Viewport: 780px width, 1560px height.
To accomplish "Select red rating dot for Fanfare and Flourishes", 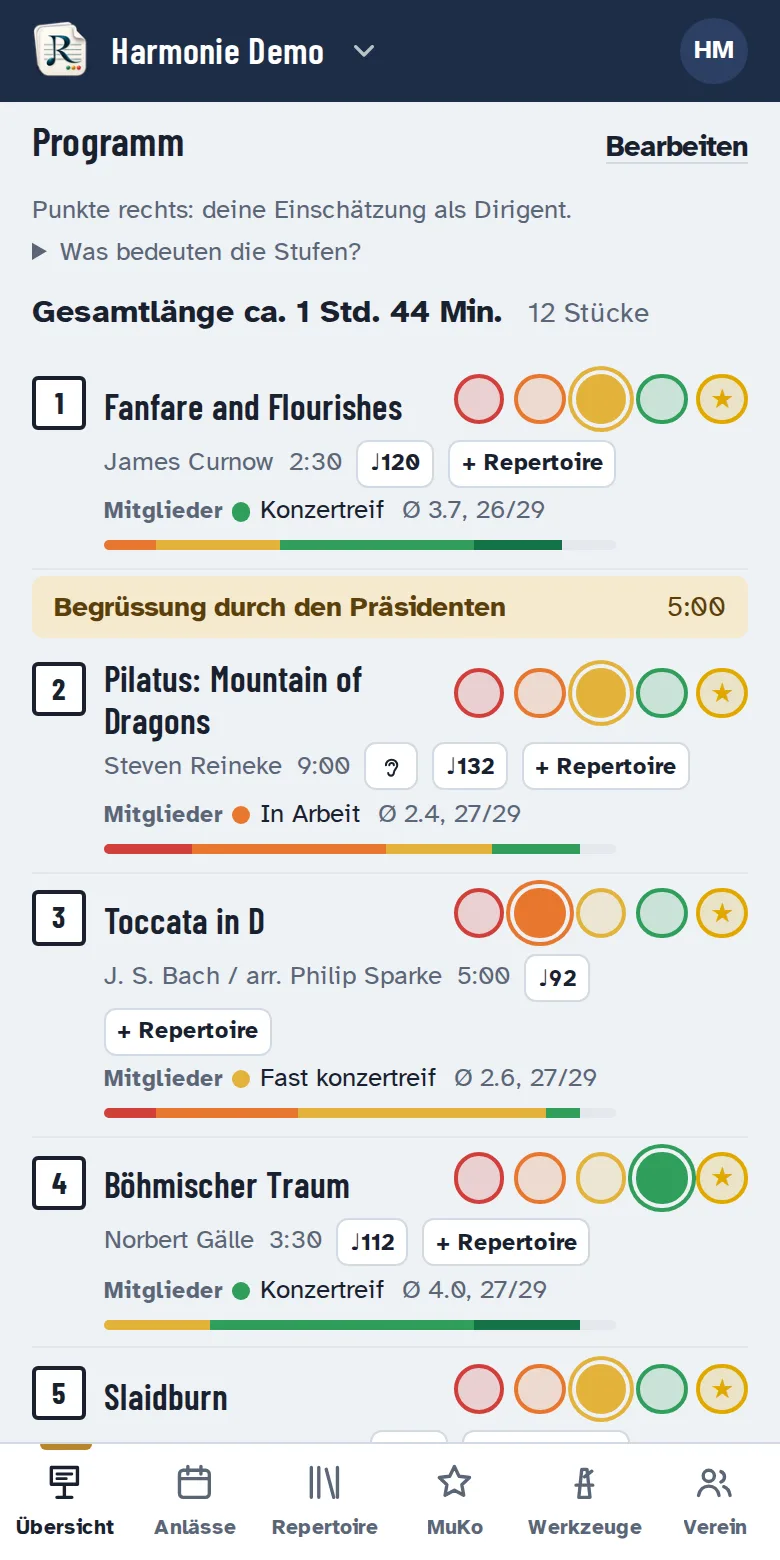I will coord(479,399).
